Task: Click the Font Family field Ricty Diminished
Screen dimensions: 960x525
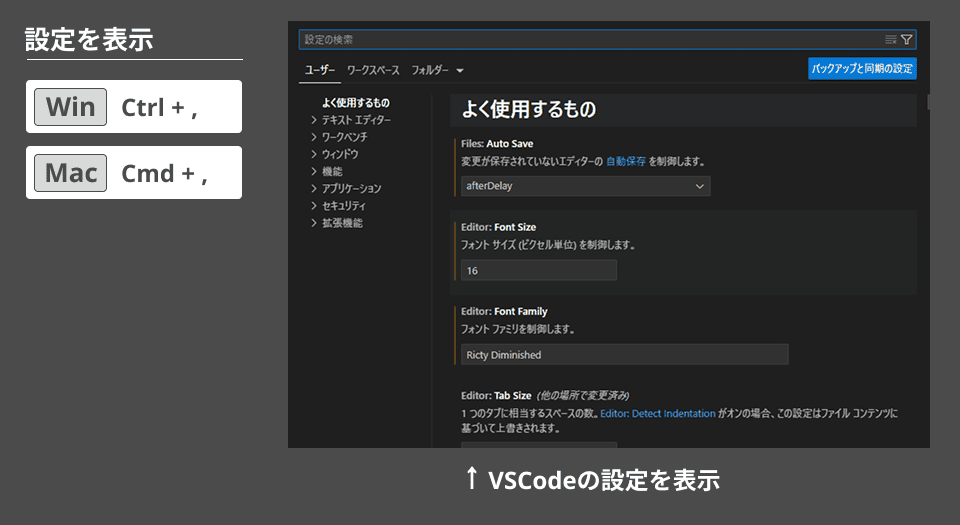Action: pyautogui.click(x=624, y=355)
